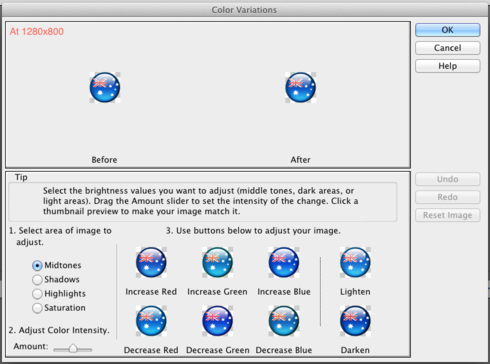The image size is (490, 364).
Task: Click the tip paragraph about brightness values
Action: coord(201,201)
